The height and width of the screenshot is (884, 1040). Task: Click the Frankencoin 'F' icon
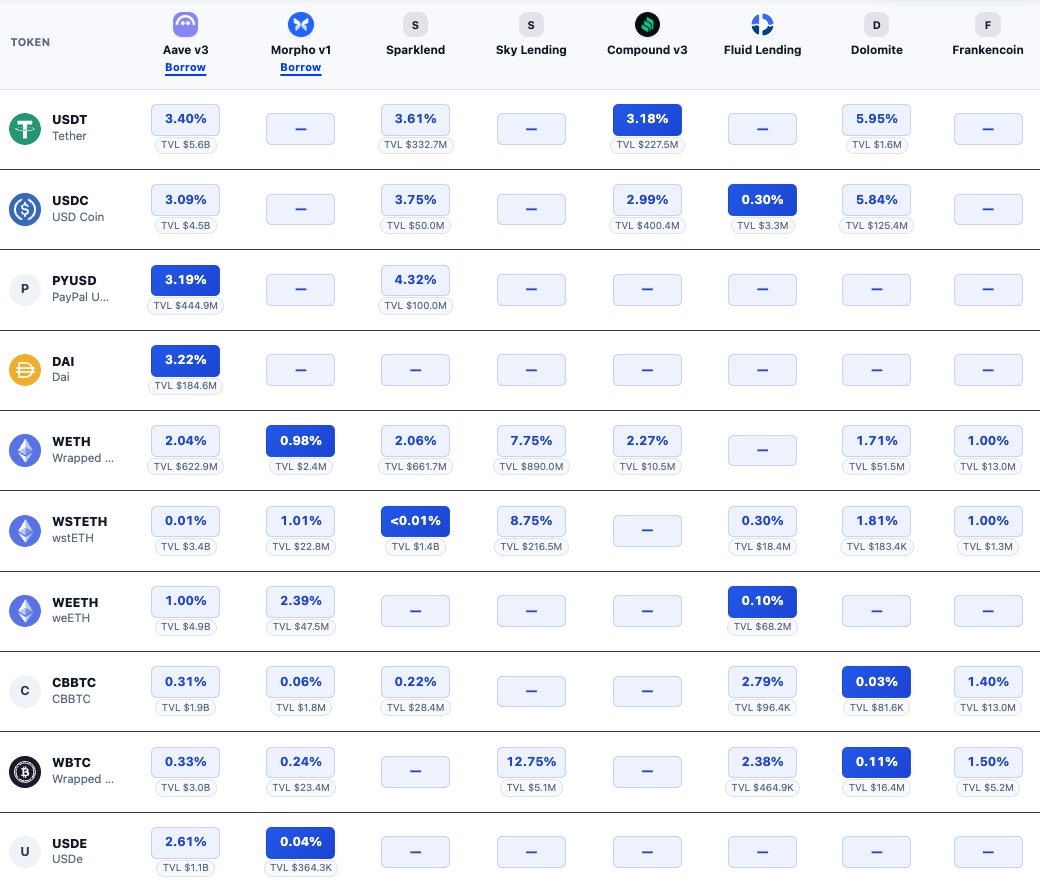click(x=988, y=25)
